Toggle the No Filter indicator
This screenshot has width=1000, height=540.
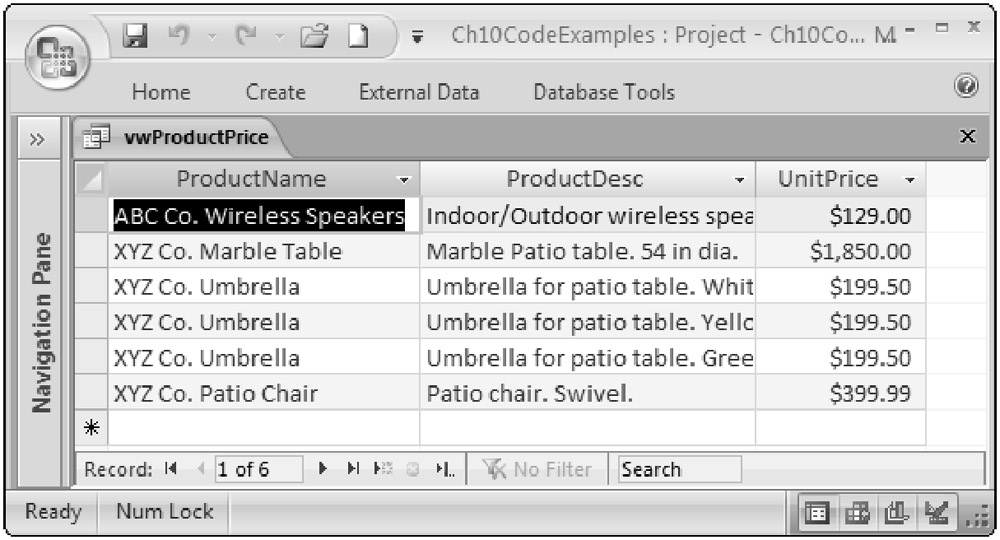click(536, 469)
